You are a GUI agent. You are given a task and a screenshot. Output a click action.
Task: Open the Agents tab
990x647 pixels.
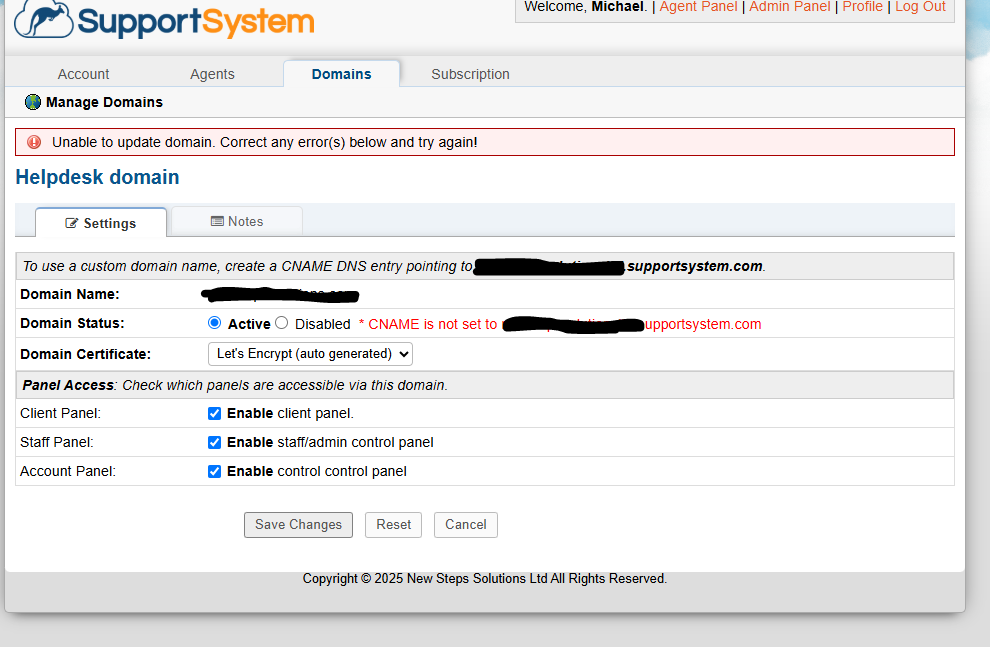coord(212,74)
